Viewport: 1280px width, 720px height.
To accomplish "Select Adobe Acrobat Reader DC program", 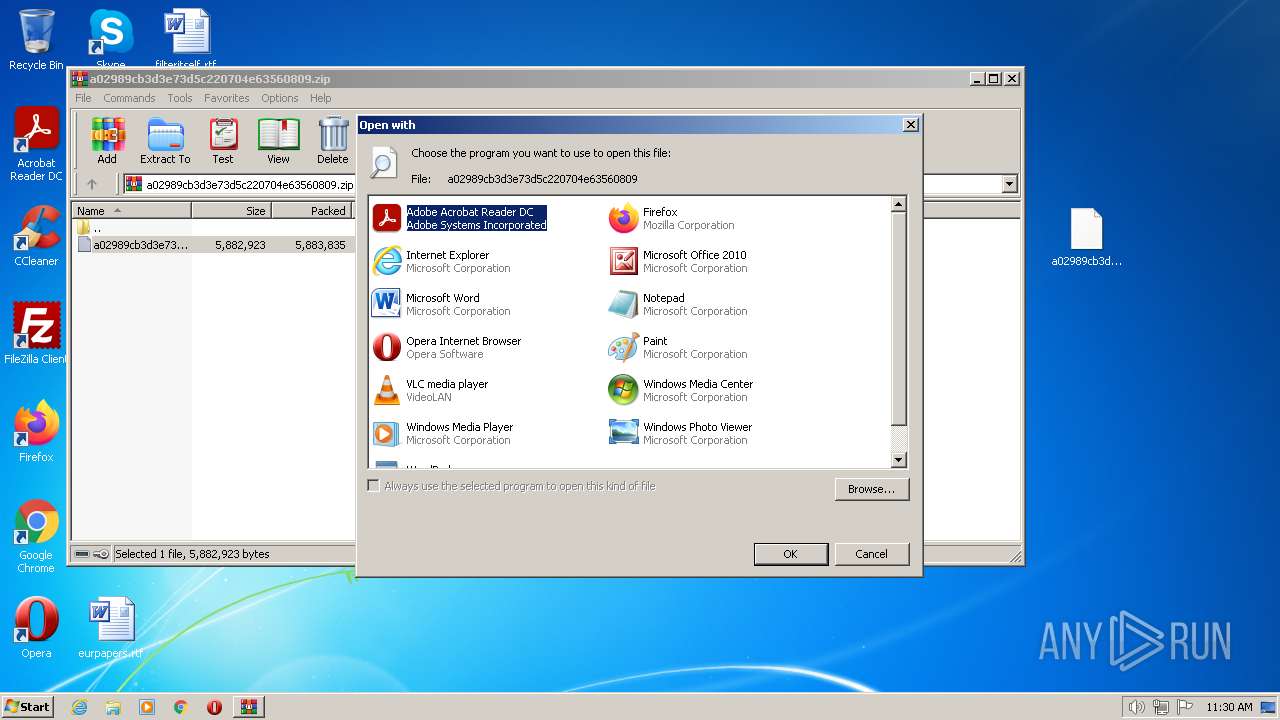I will point(460,218).
